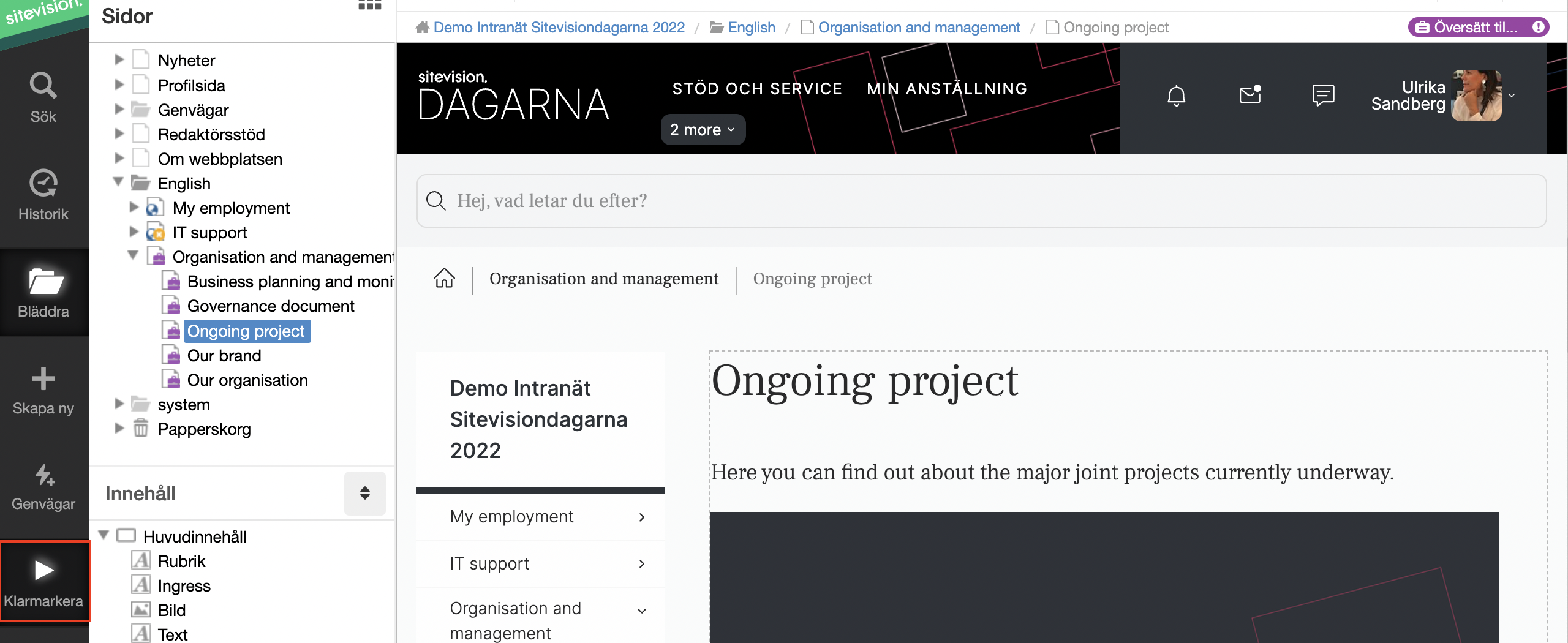Click the Bild image module icon
The image size is (1568, 643).
click(x=141, y=609)
